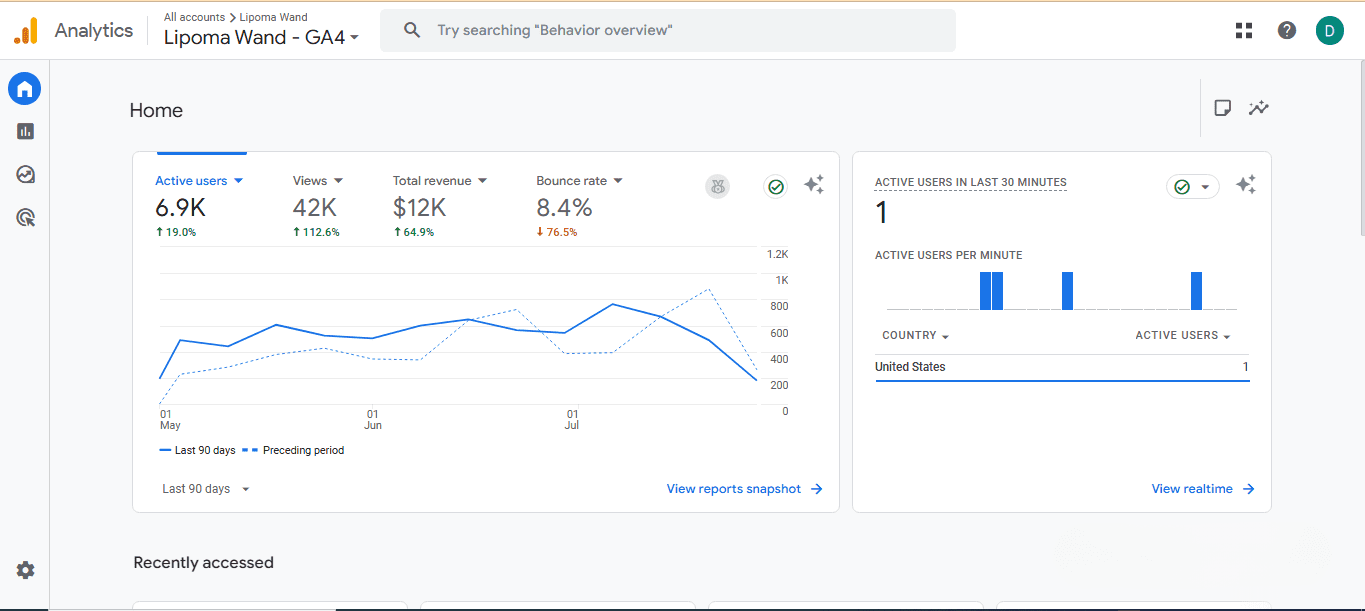1365x611 pixels.
Task: Open the Explore icon in sidebar
Action: (25, 174)
